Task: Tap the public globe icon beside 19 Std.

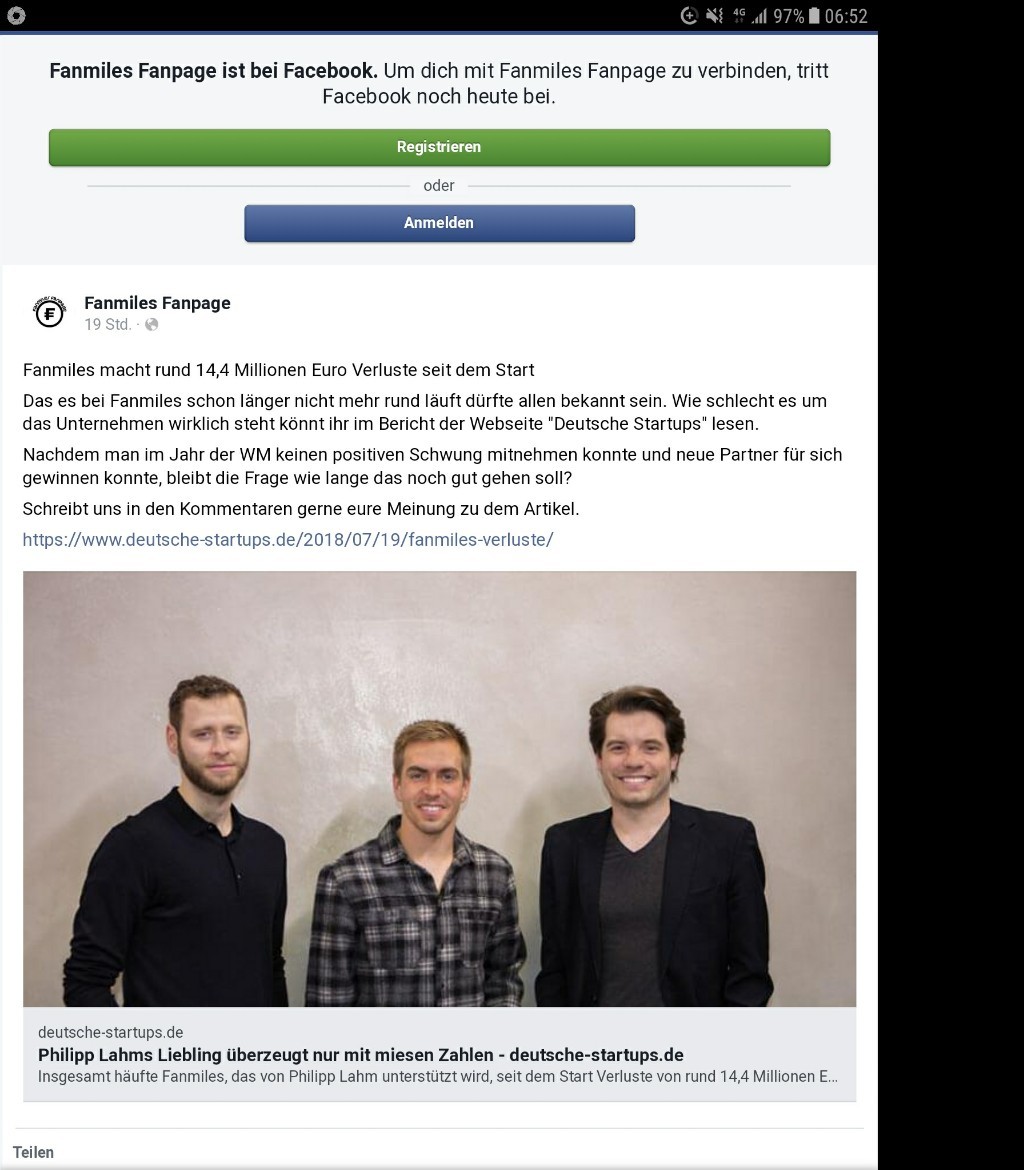Action: coord(152,325)
